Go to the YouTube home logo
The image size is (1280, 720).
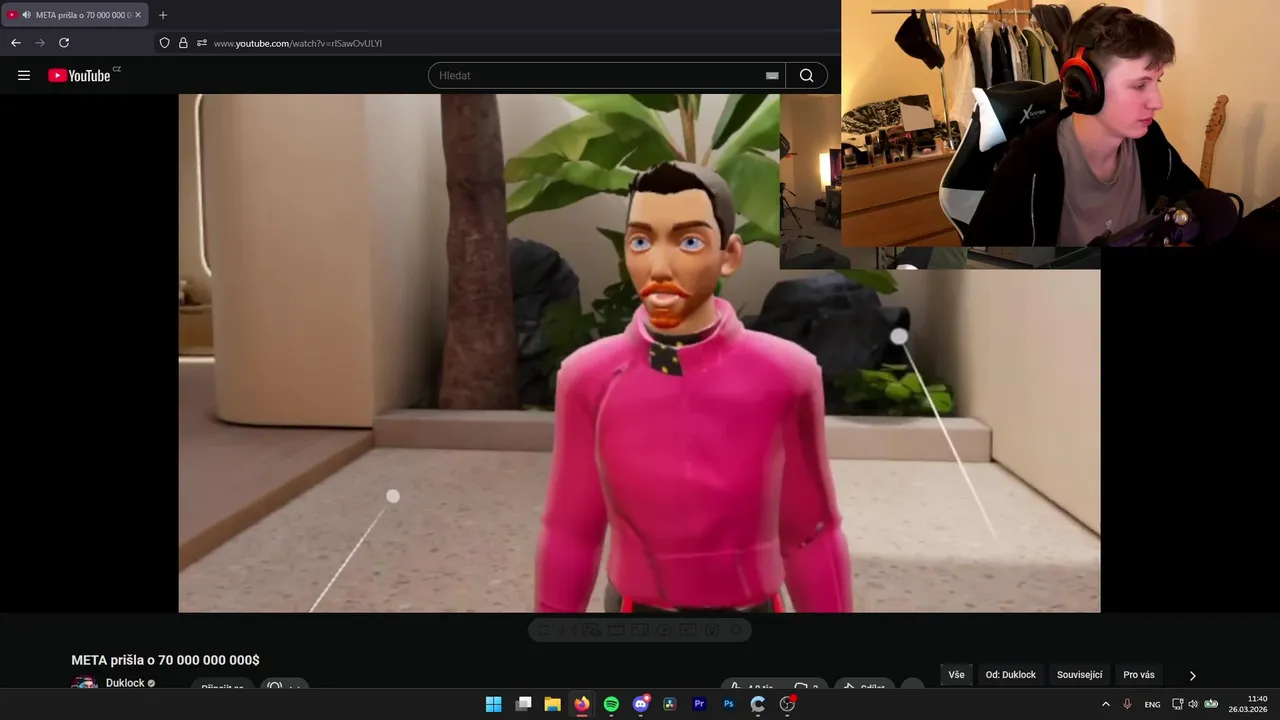click(x=79, y=75)
